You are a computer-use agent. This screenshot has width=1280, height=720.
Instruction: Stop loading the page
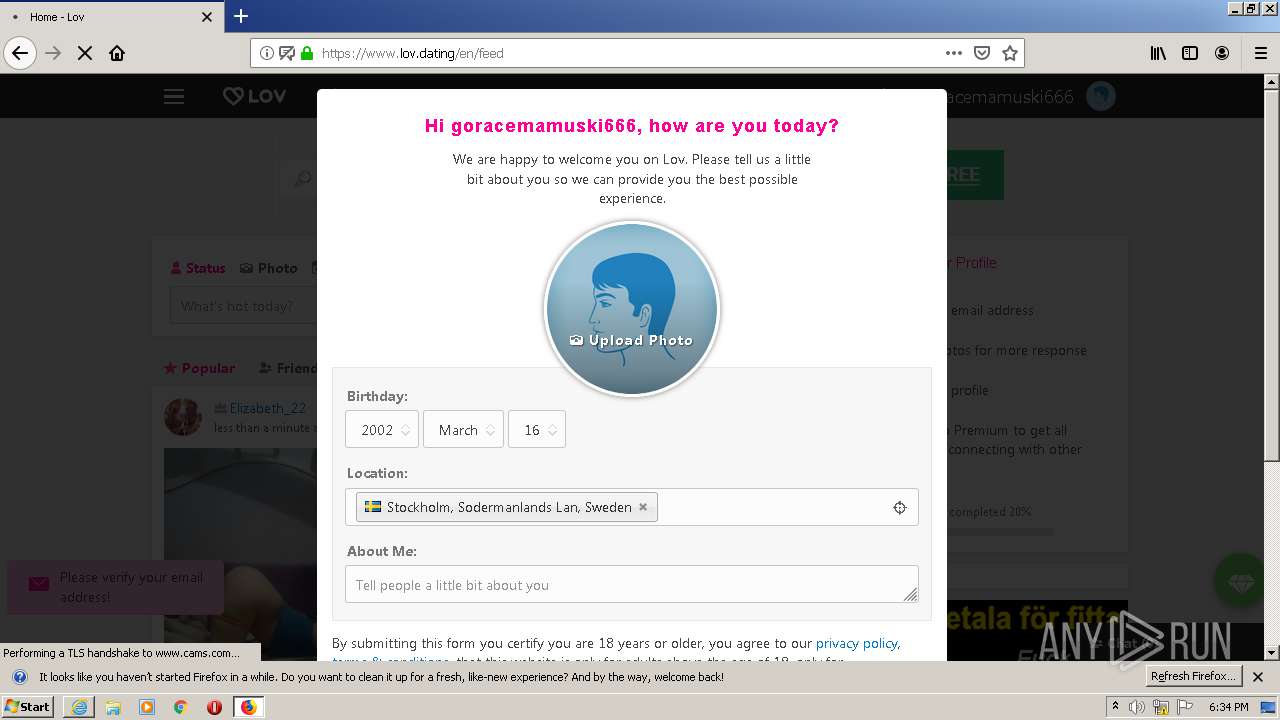[85, 53]
